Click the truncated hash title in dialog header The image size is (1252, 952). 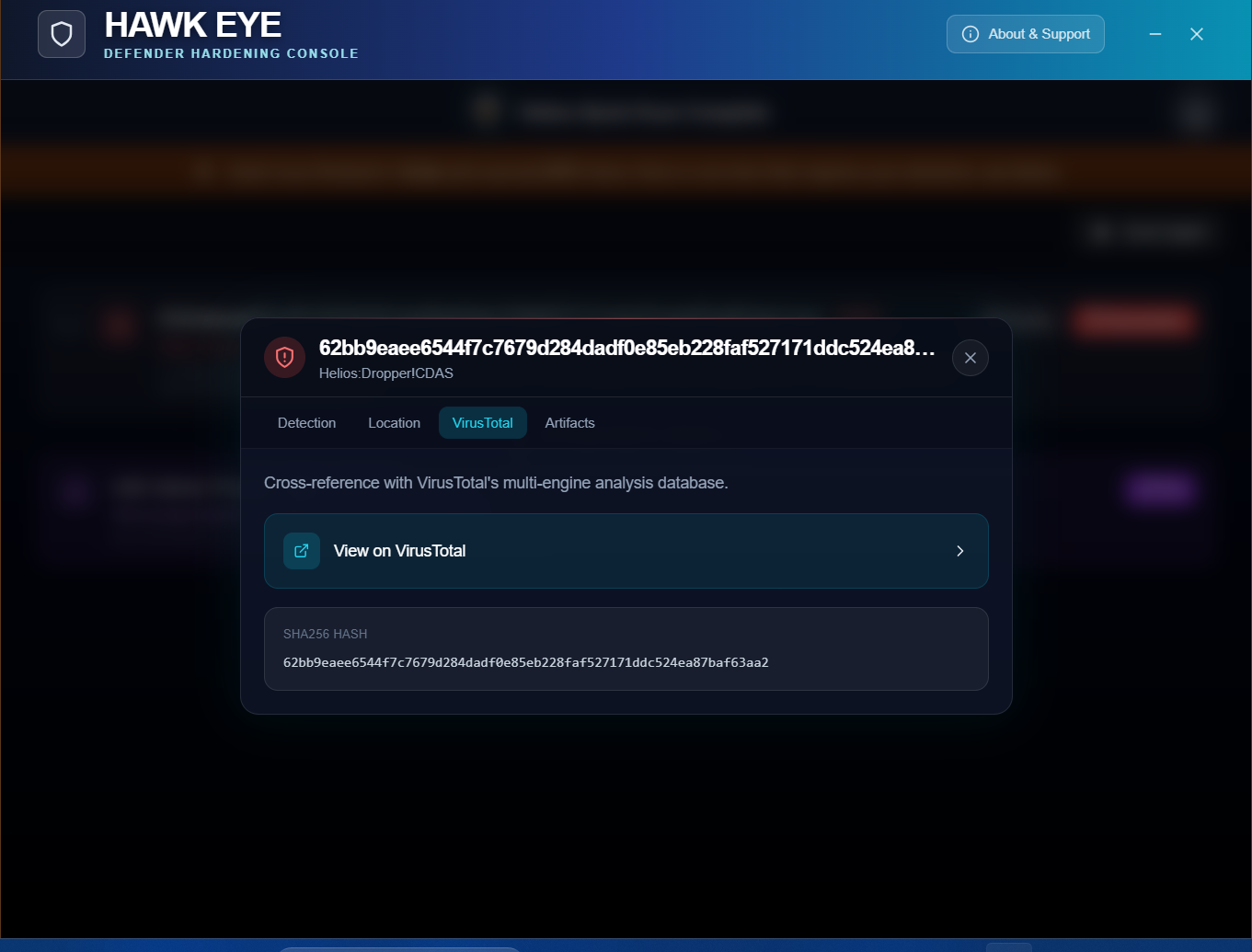point(627,348)
